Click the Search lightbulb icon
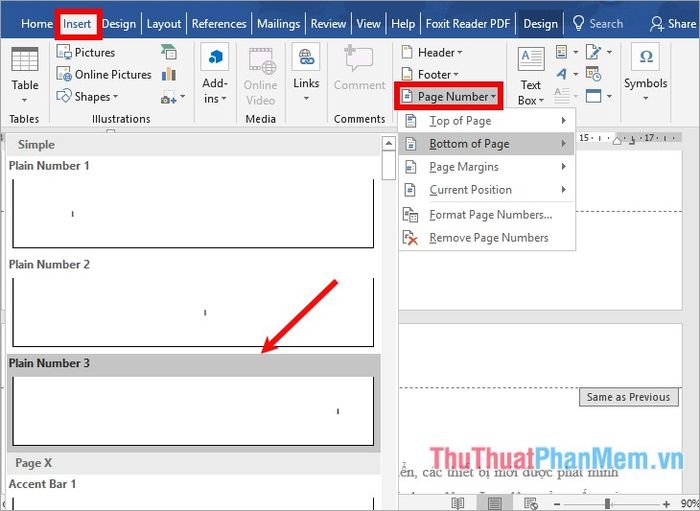This screenshot has width=700, height=511. click(578, 23)
